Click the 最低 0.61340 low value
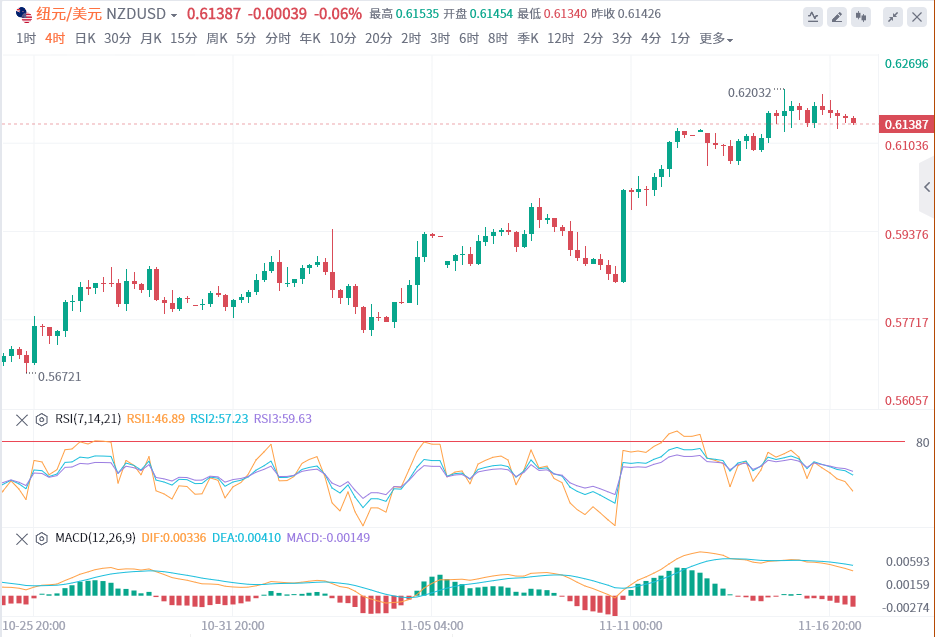935x637 pixels. point(552,14)
